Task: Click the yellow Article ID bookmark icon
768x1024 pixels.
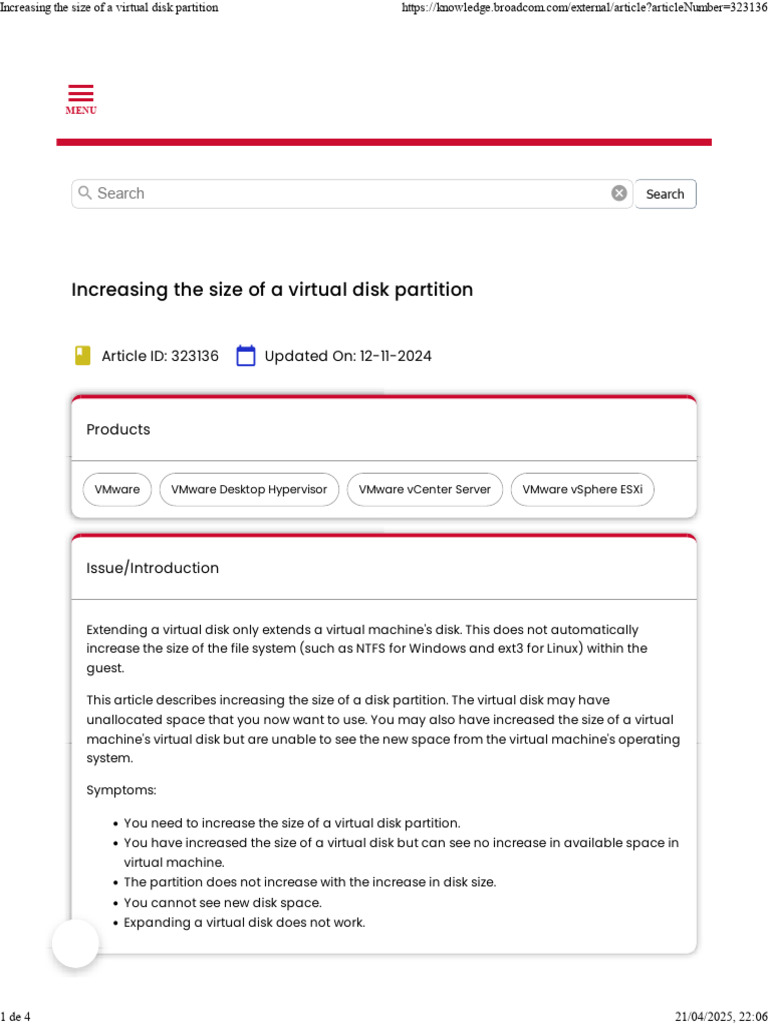Action: click(82, 356)
